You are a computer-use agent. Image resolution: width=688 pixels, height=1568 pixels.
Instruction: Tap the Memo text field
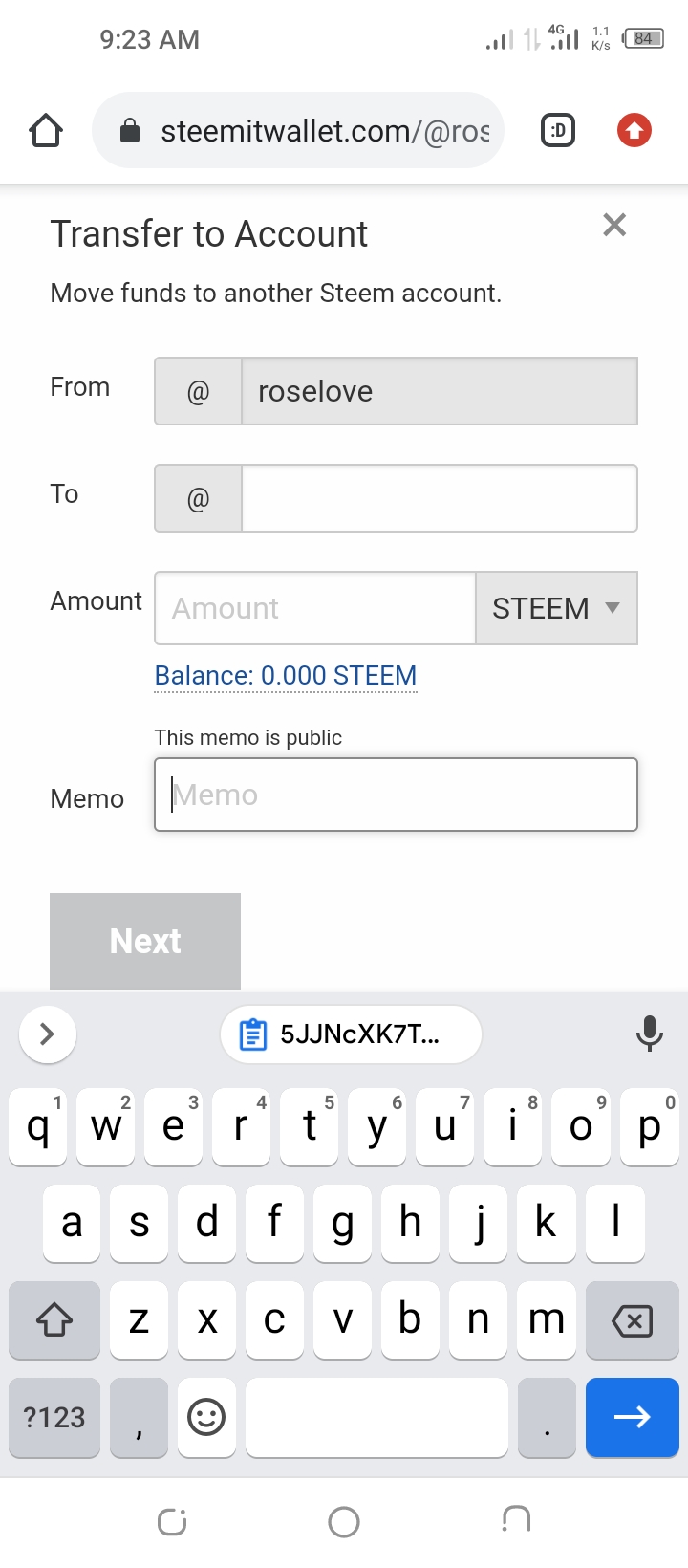tap(396, 795)
